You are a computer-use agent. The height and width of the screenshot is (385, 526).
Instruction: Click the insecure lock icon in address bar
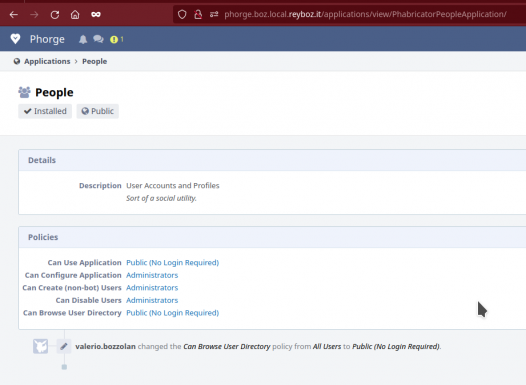coord(198,14)
